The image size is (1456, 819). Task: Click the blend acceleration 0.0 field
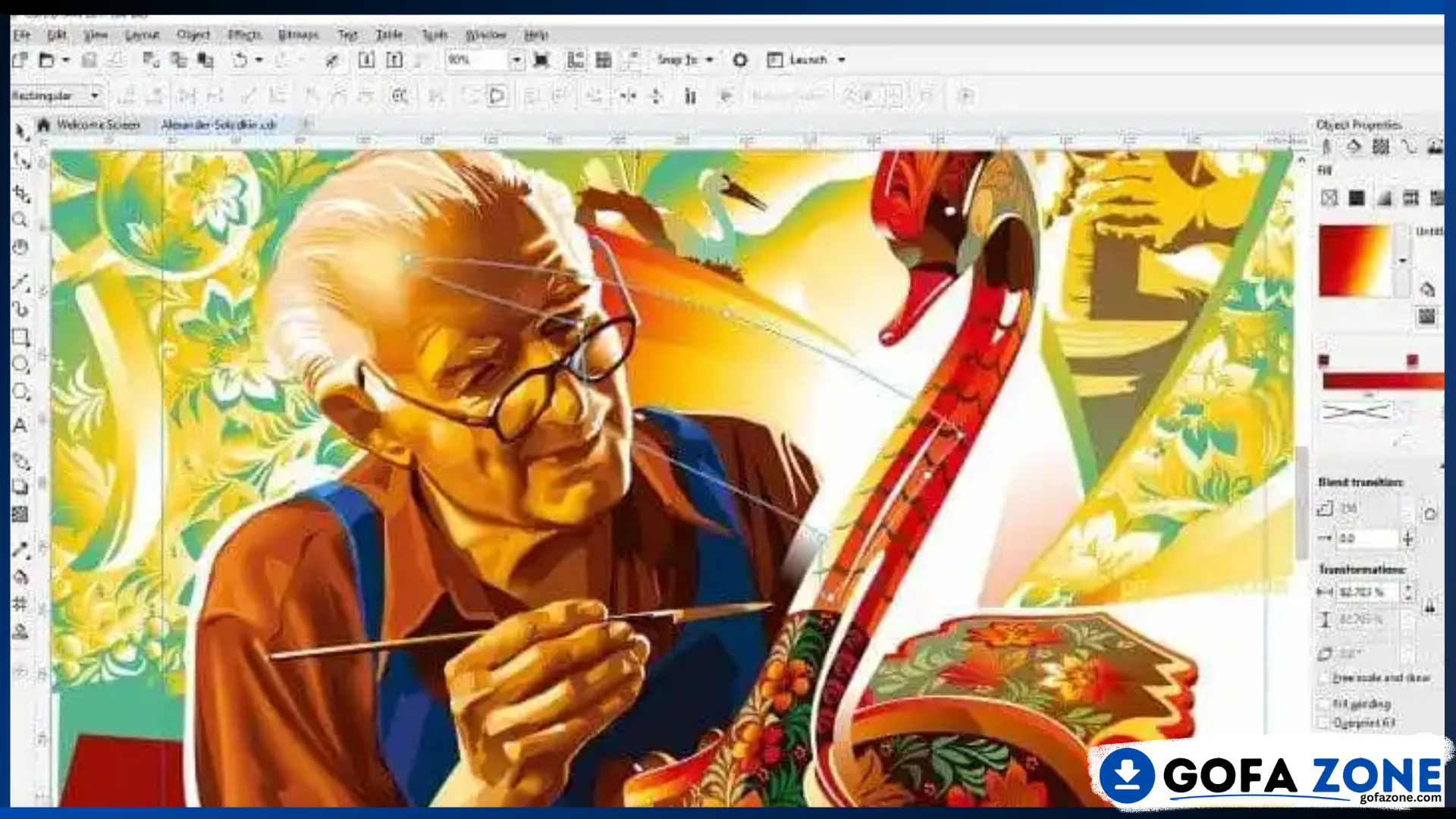[1367, 538]
